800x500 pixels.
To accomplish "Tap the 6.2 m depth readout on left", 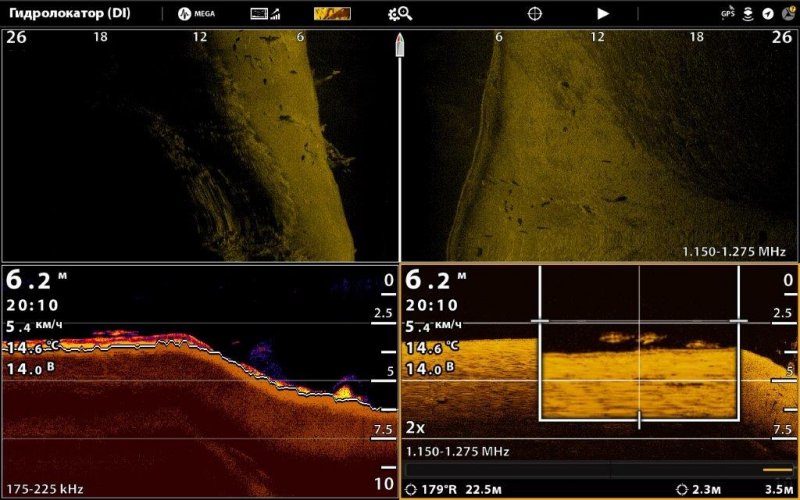I will click(30, 282).
